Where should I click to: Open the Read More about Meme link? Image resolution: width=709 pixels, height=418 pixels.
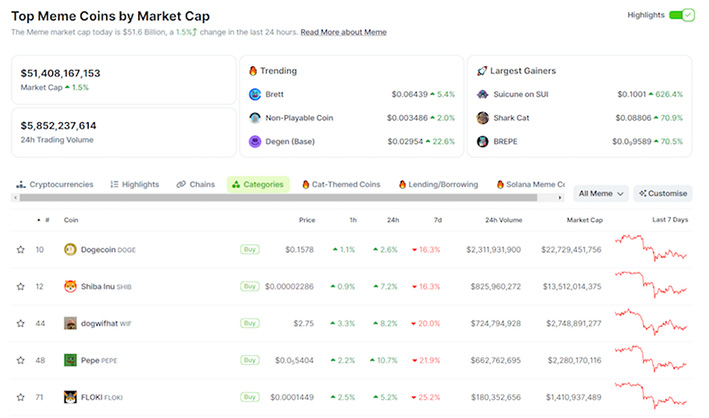[343, 32]
